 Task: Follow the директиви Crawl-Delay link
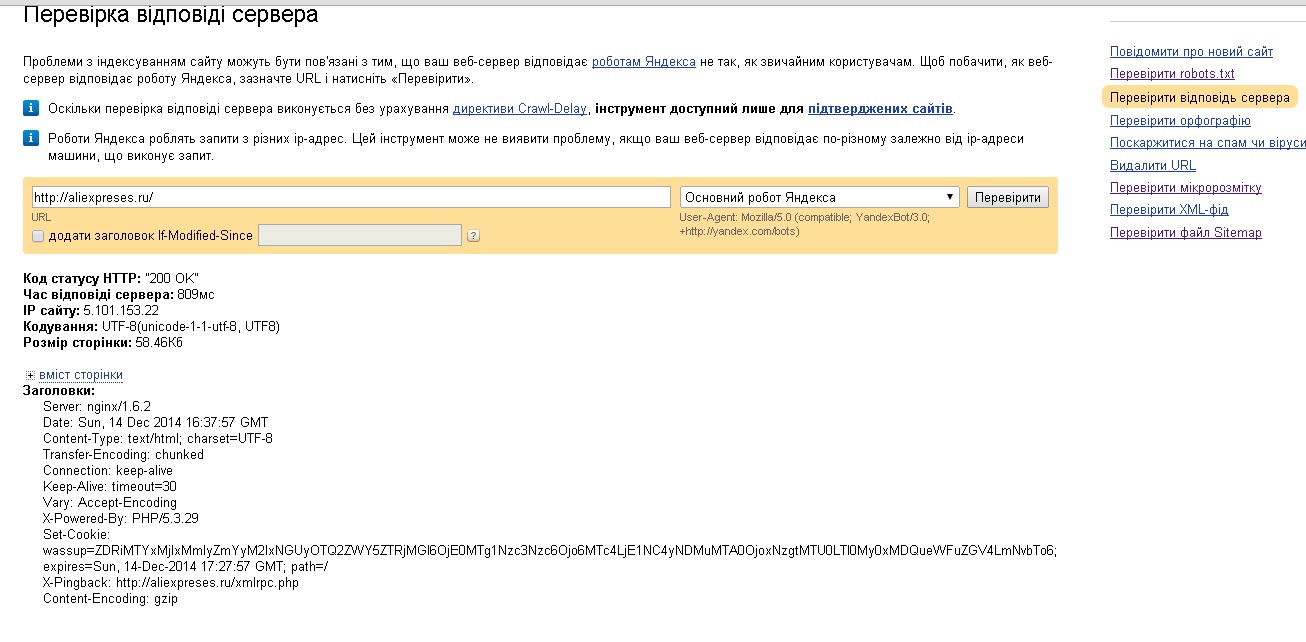(520, 108)
